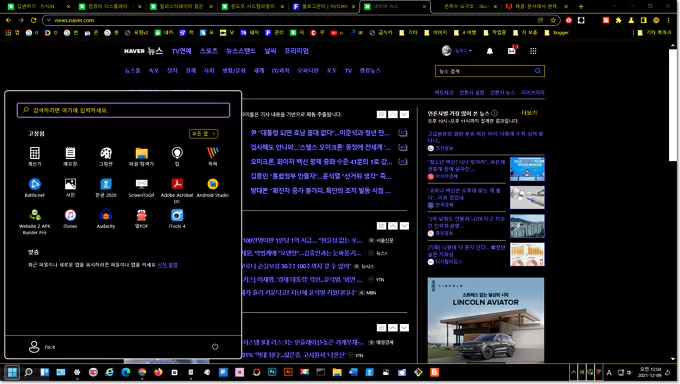
Task: Open the Fix it user account
Action: point(42,347)
